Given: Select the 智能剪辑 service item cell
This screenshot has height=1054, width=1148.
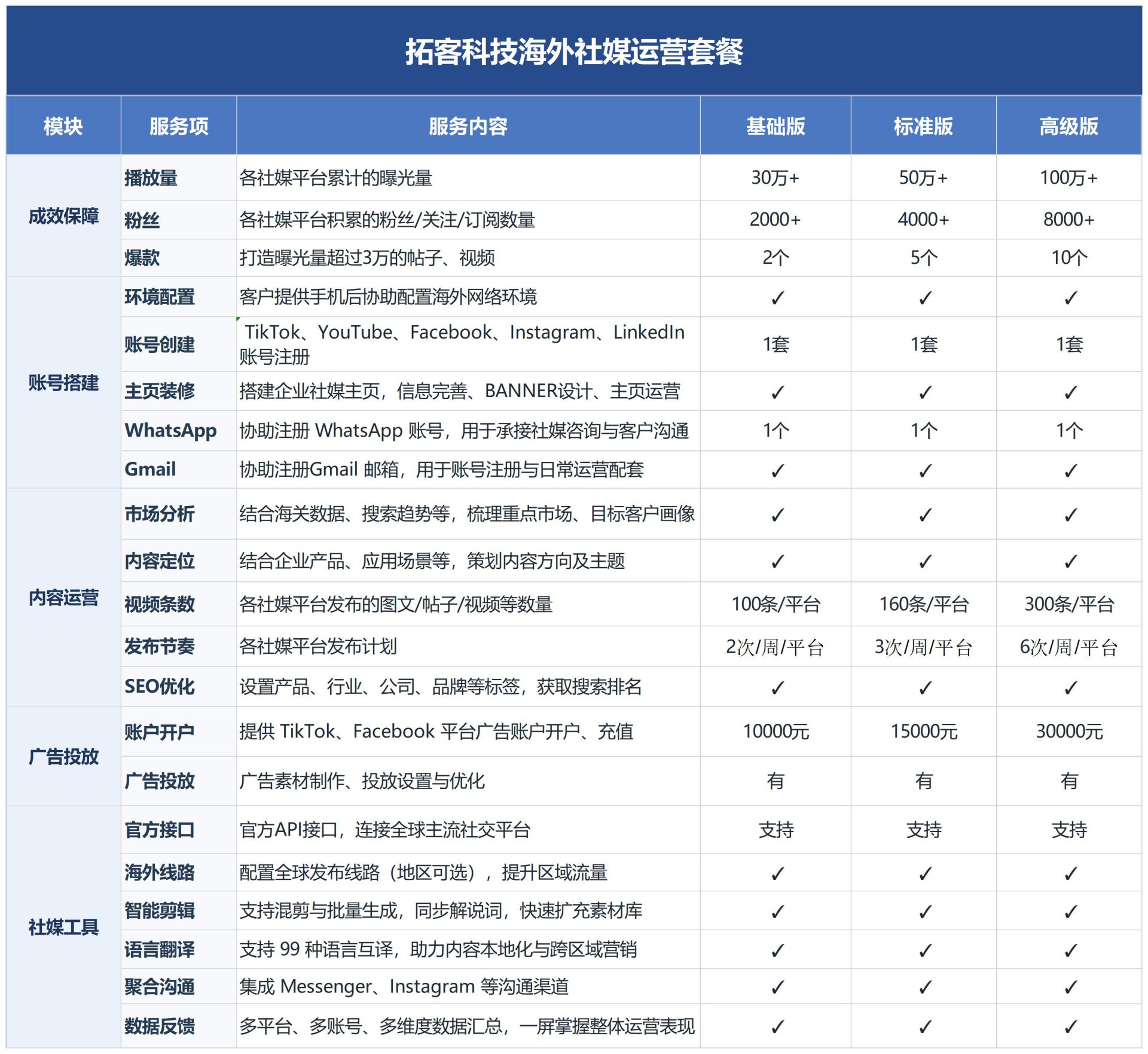Looking at the screenshot, I should [x=179, y=910].
